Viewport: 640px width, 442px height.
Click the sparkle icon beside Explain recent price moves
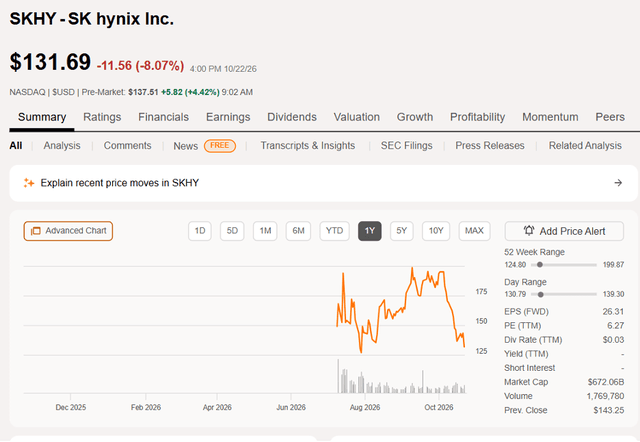coord(29,183)
